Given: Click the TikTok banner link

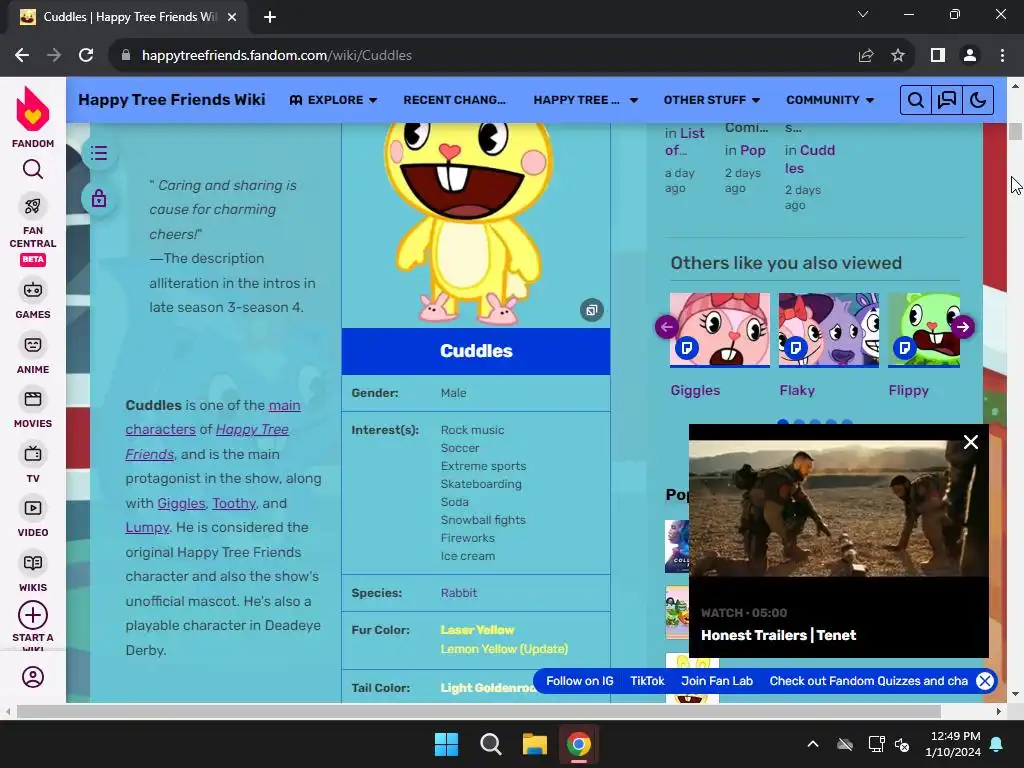Looking at the screenshot, I should point(647,681).
